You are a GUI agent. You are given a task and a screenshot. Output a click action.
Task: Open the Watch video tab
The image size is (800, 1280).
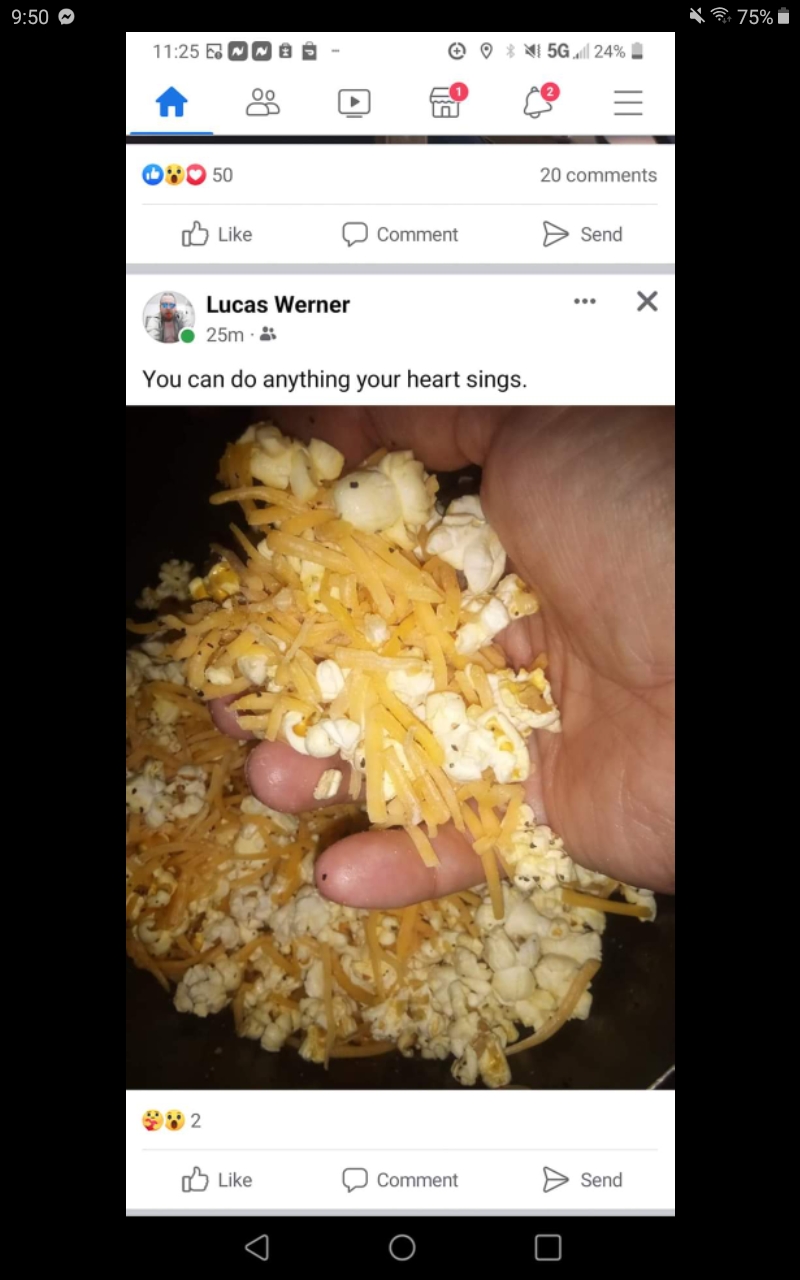pos(354,102)
